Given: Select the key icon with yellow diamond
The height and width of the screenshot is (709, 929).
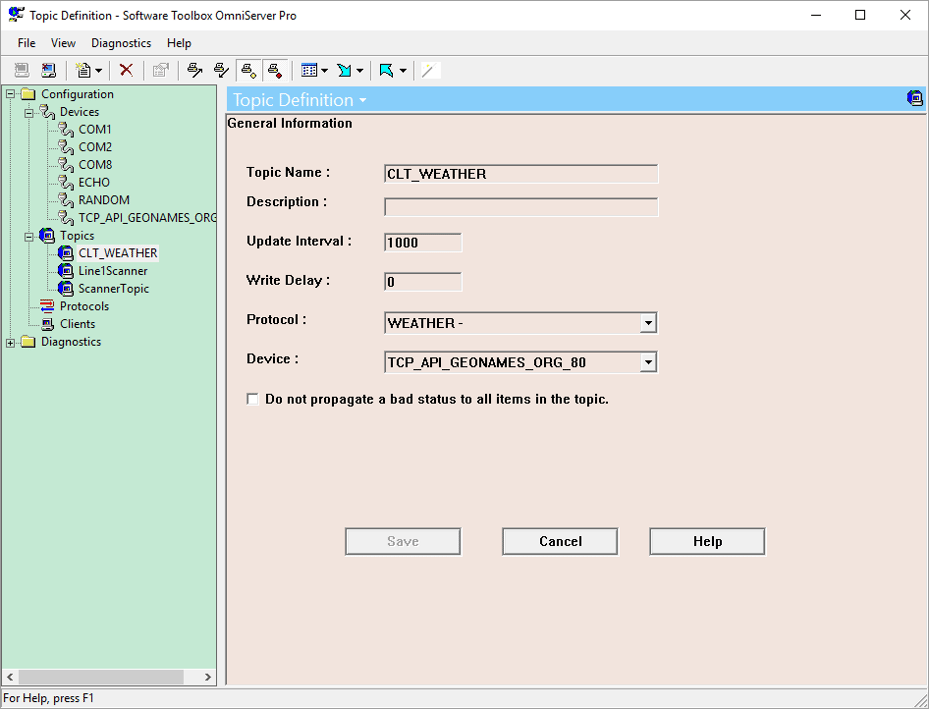Looking at the screenshot, I should tap(248, 70).
